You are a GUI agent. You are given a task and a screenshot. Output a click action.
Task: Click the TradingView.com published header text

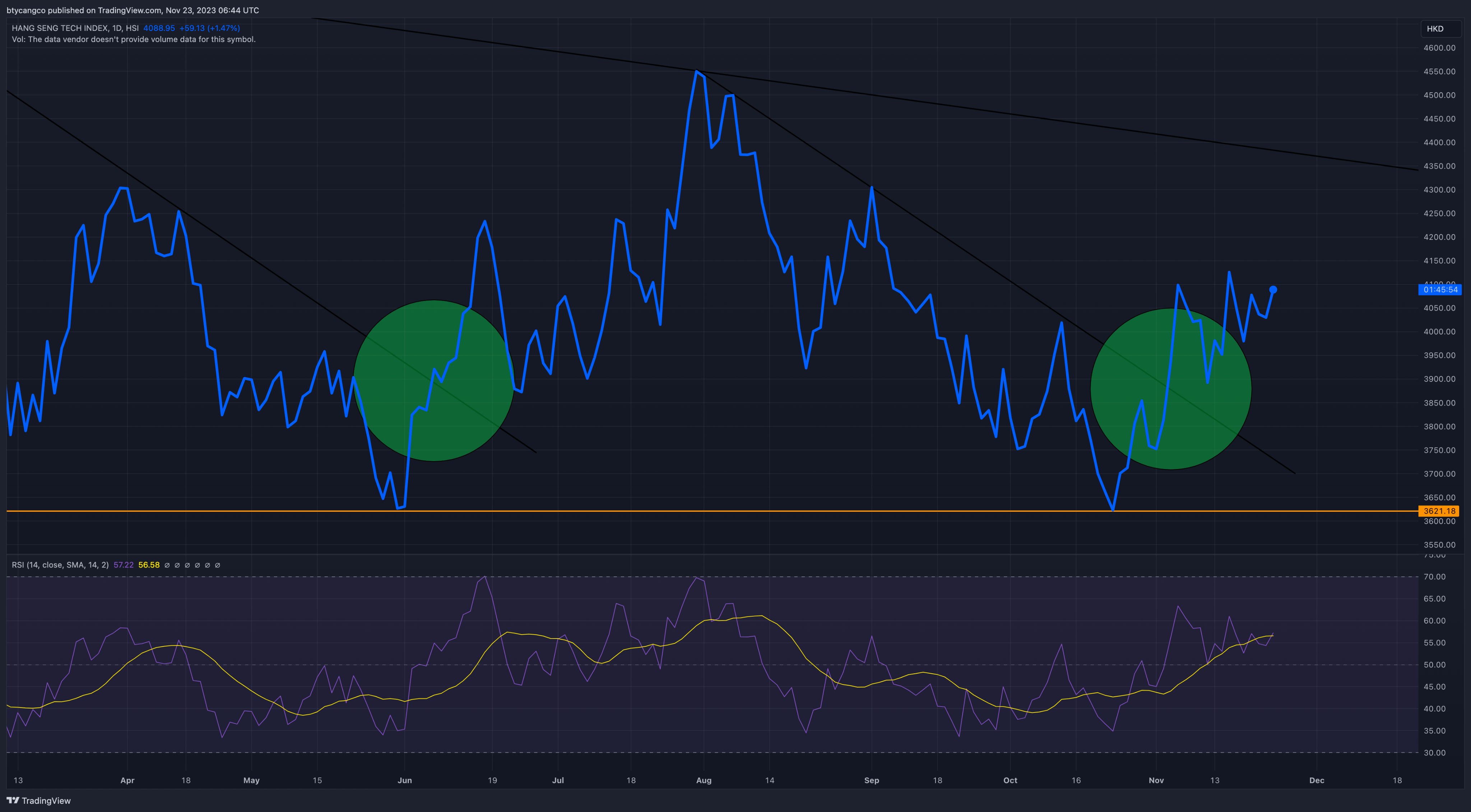point(133,10)
